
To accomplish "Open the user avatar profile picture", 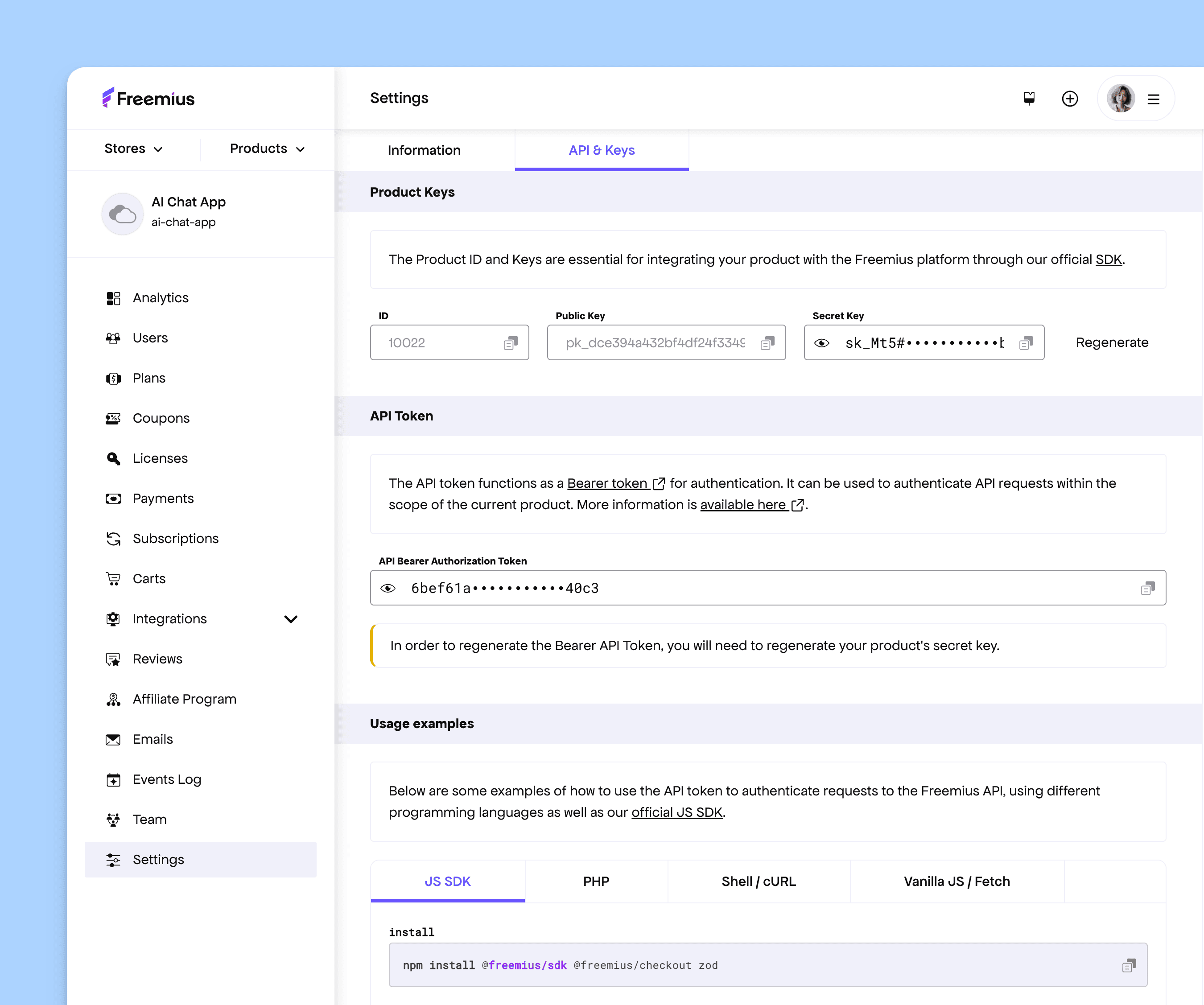I will tap(1121, 99).
